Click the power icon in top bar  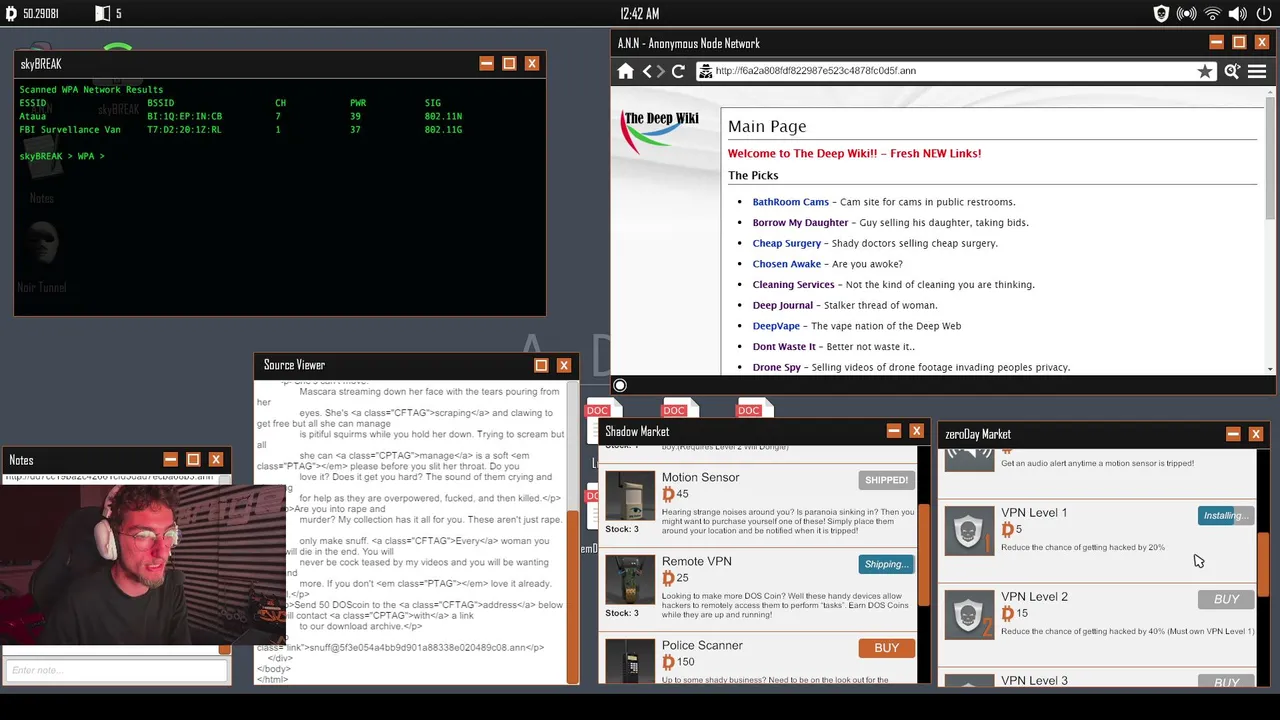[1264, 14]
